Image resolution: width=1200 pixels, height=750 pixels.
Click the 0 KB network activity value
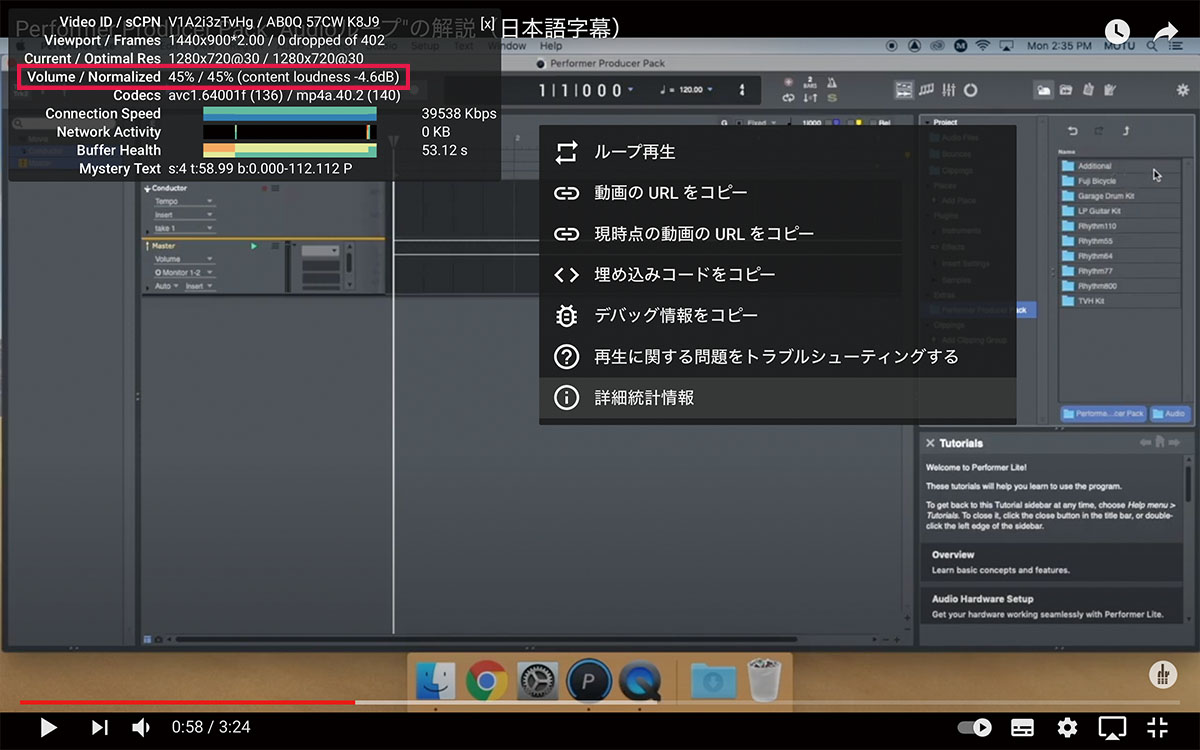[x=436, y=132]
